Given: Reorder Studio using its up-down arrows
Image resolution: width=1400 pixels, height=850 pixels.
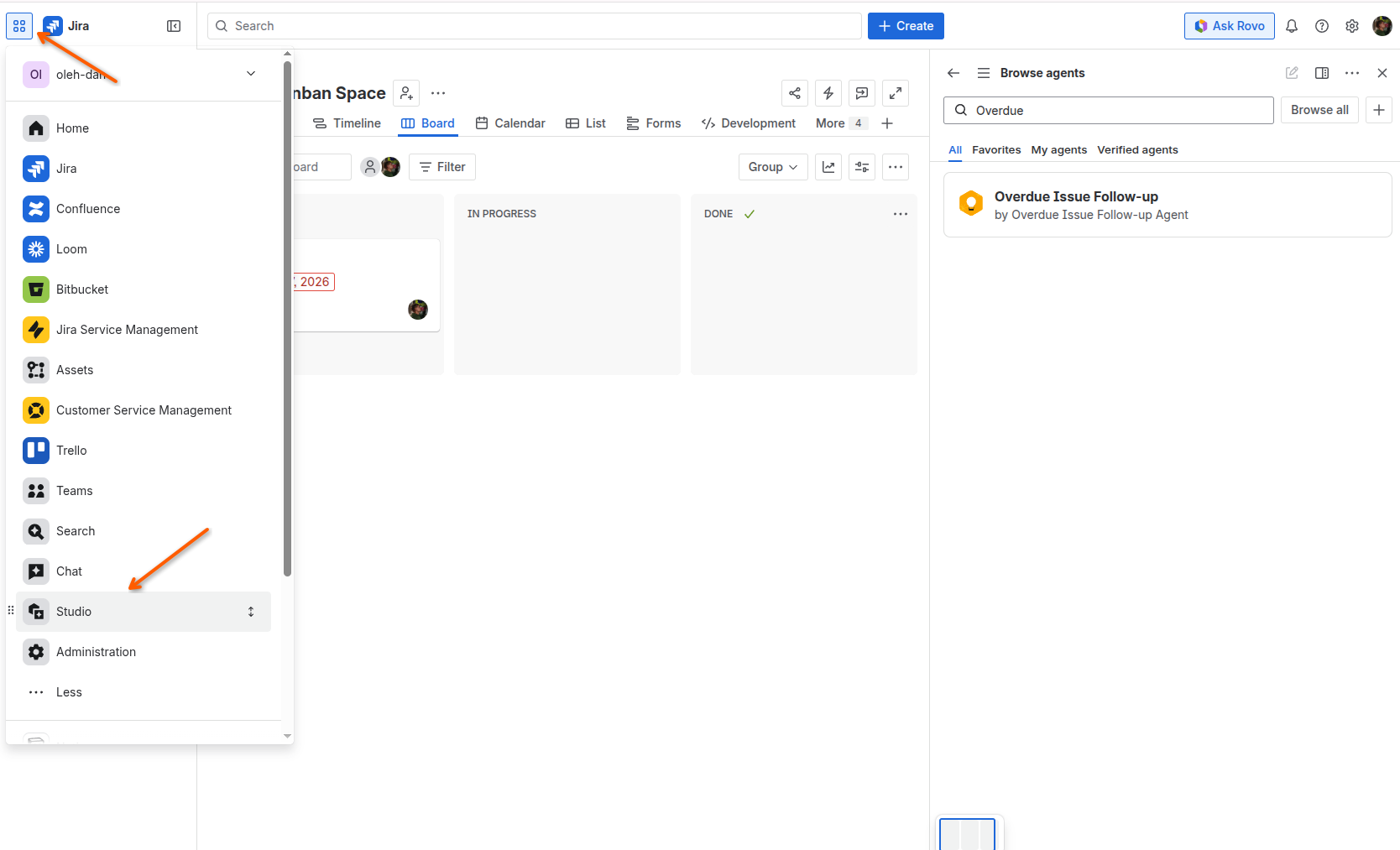Looking at the screenshot, I should point(251,612).
